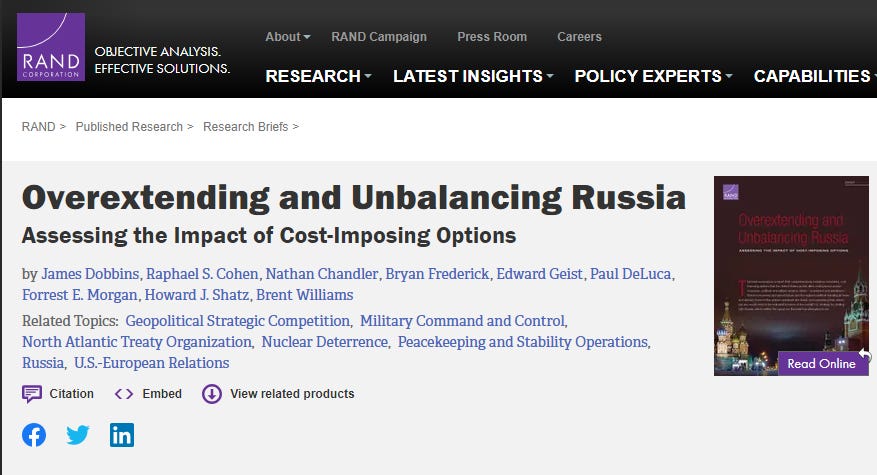This screenshot has height=475, width=877.
Task: Open author Paul DeLuca link
Action: (x=631, y=274)
